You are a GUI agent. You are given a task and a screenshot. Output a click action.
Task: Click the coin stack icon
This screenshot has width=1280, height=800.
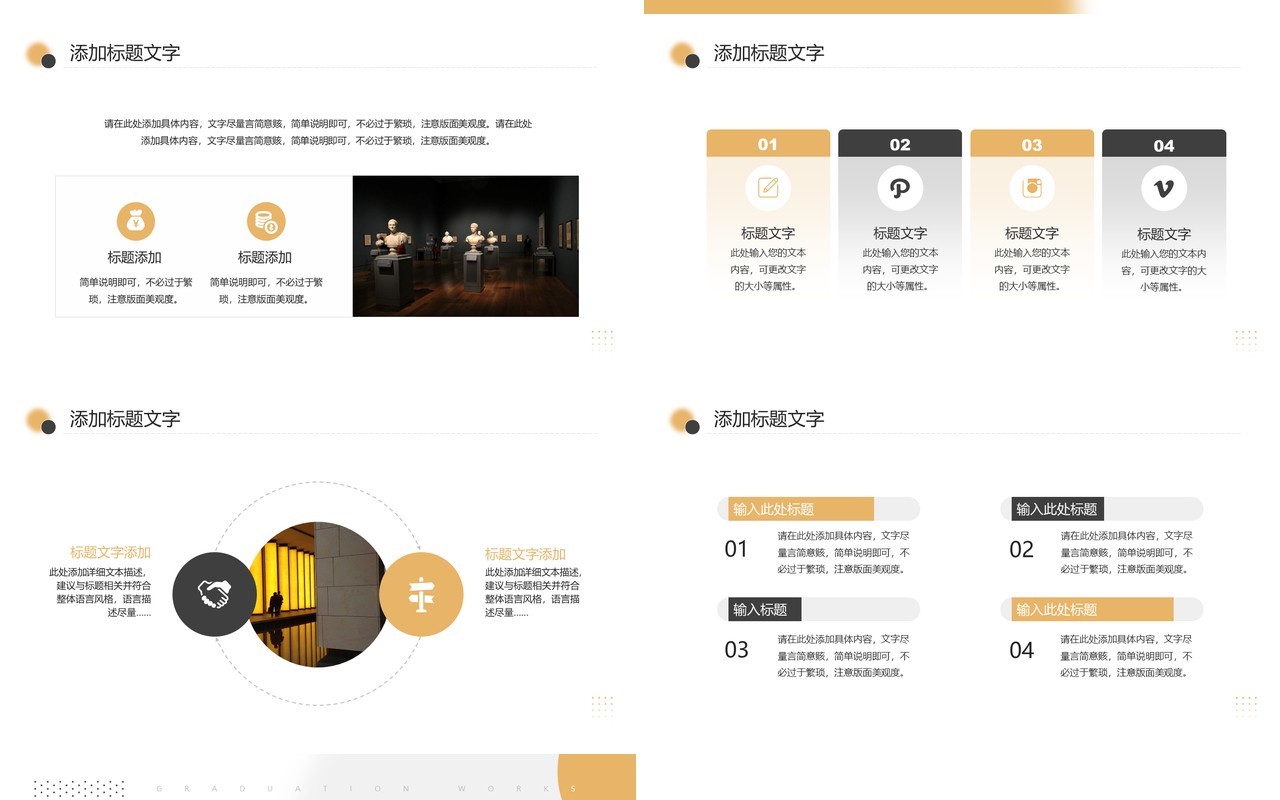click(266, 221)
